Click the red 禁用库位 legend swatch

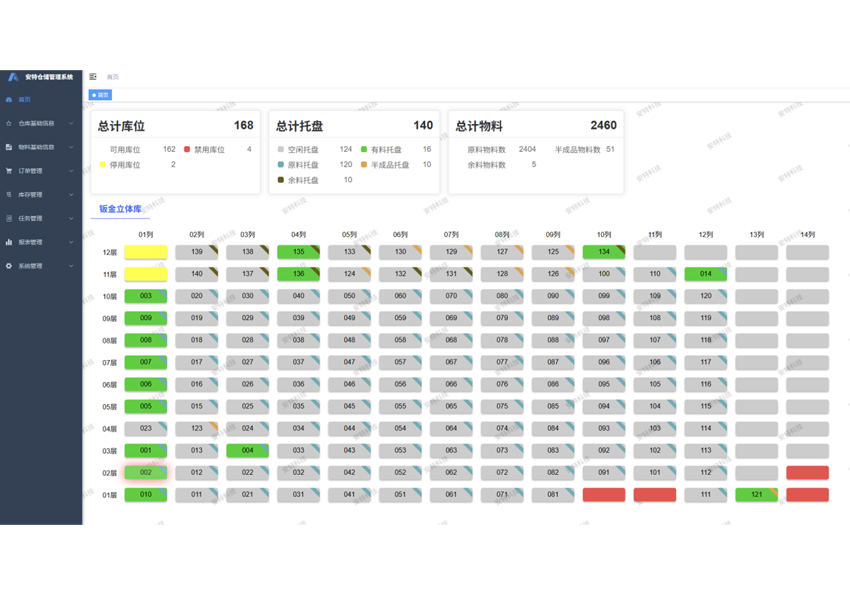point(187,150)
